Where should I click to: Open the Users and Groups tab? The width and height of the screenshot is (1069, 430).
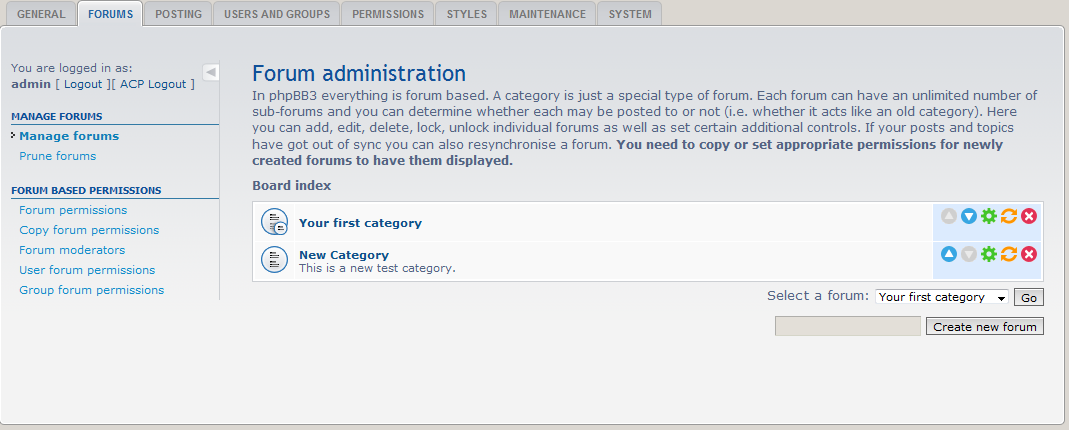pos(277,14)
